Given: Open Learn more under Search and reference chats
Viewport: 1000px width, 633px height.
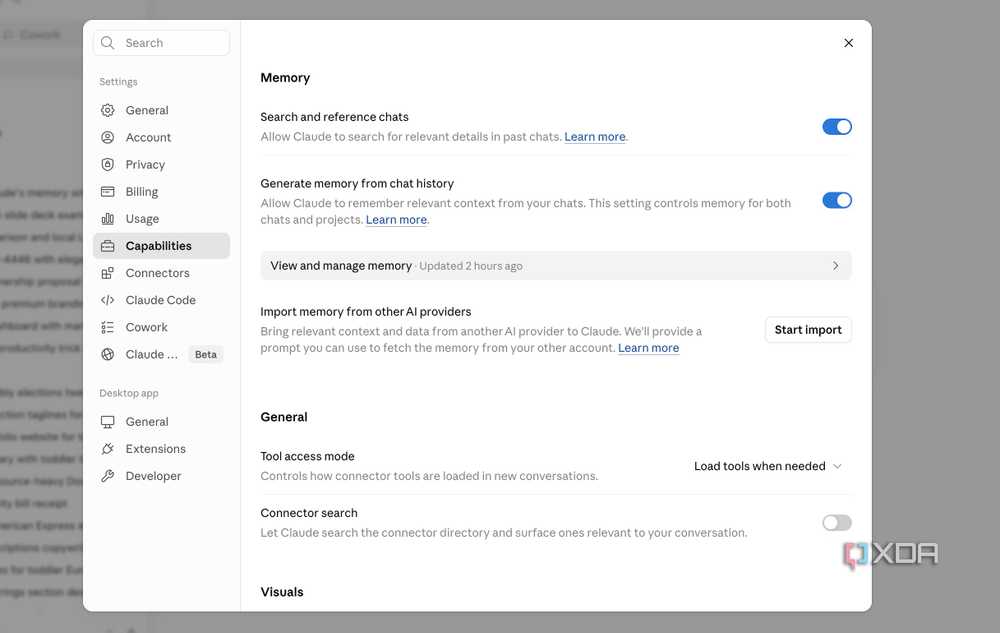Looking at the screenshot, I should coord(594,136).
